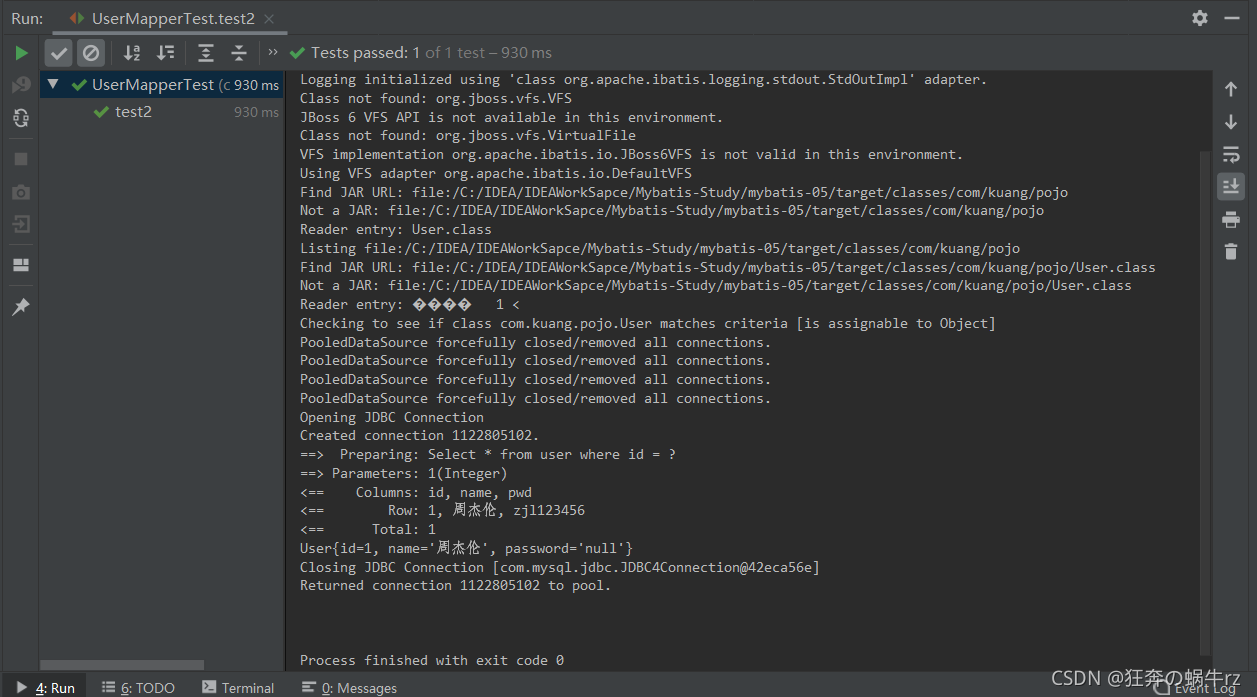Jump down the stack trace arrow

click(1231, 122)
